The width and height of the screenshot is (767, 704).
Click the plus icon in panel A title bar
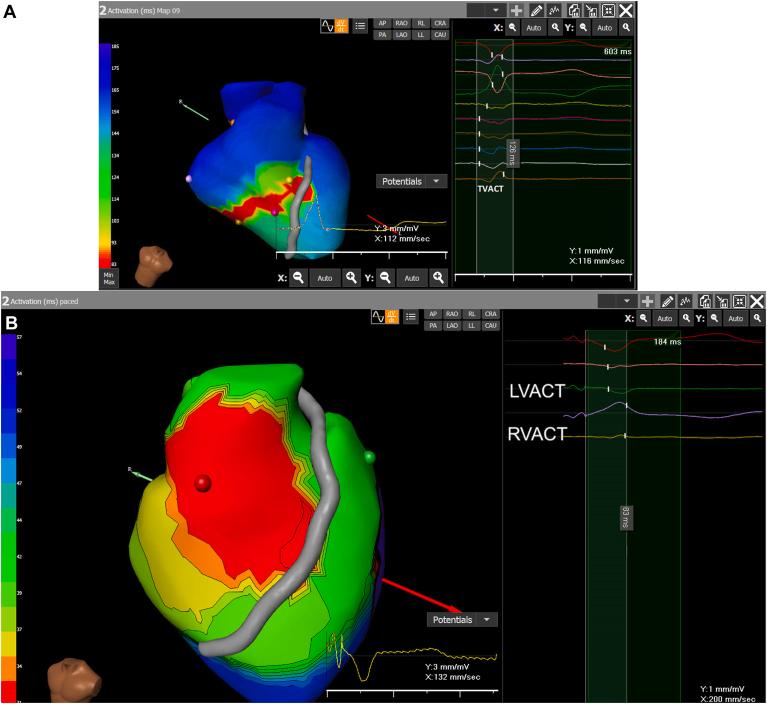pyautogui.click(x=517, y=9)
